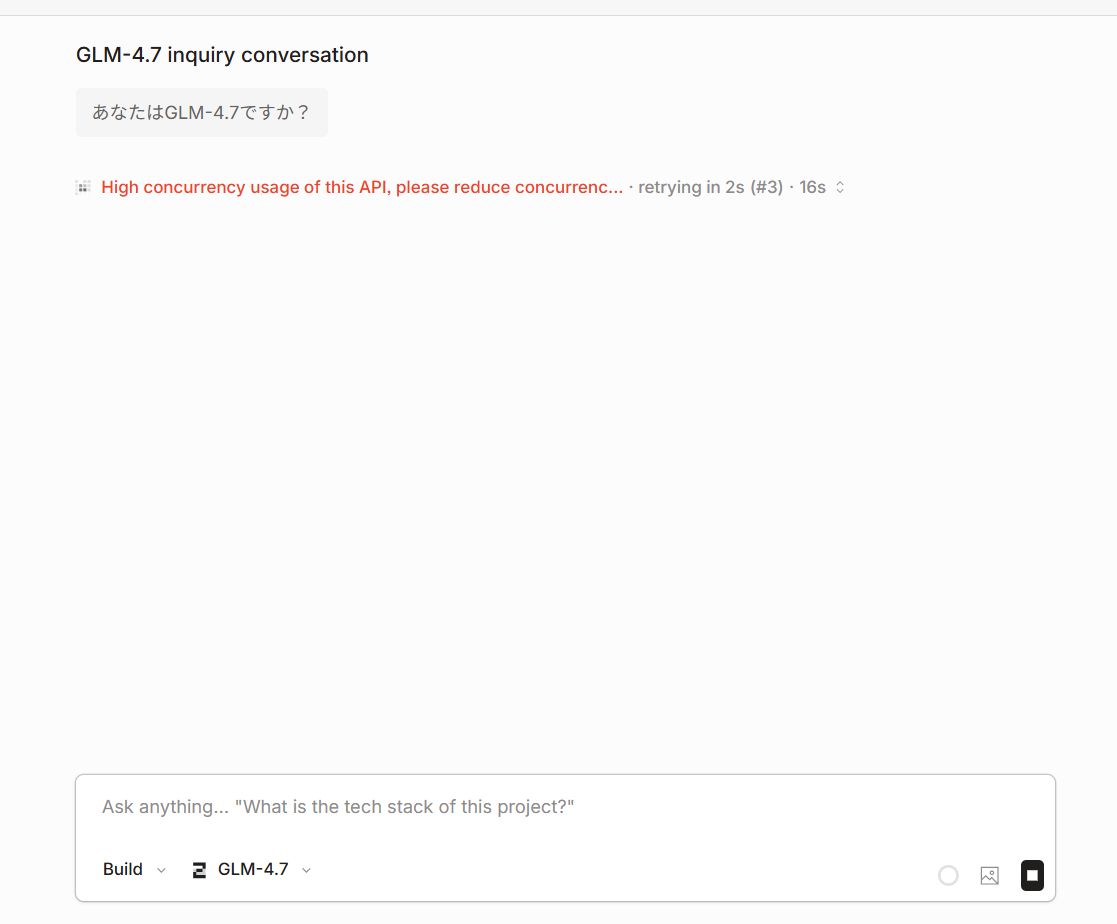
Task: Expand retry details with up-down chevron
Action: pyautogui.click(x=840, y=187)
